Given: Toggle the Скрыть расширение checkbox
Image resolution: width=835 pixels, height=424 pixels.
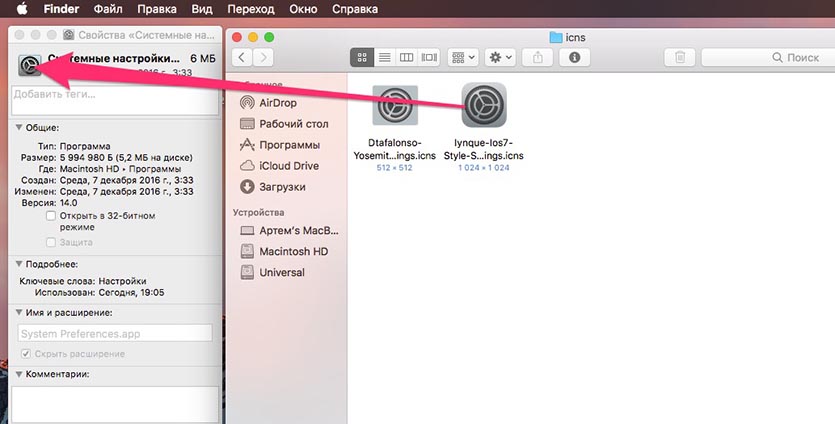Looking at the screenshot, I should (x=26, y=354).
